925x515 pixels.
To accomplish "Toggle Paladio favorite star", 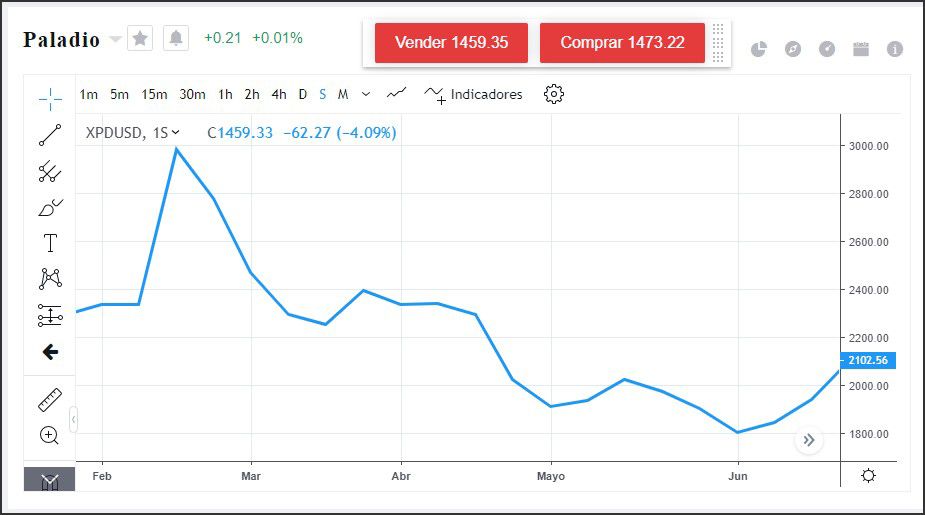I will click(x=141, y=39).
